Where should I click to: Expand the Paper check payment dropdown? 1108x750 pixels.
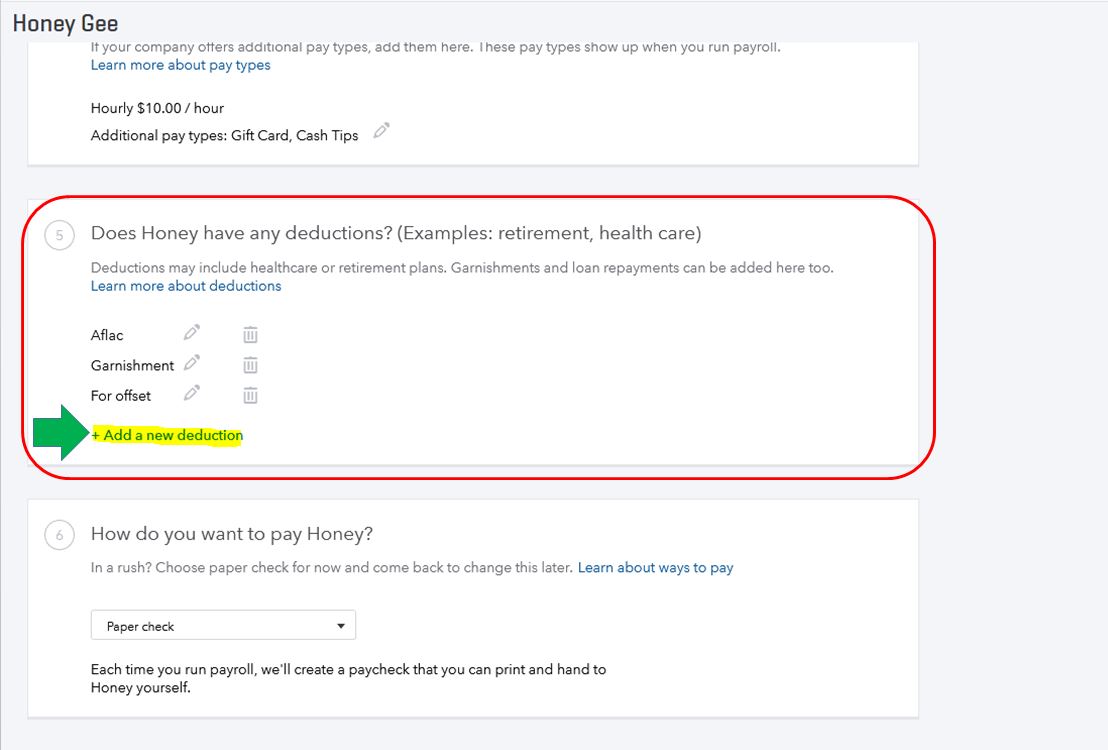pos(223,626)
